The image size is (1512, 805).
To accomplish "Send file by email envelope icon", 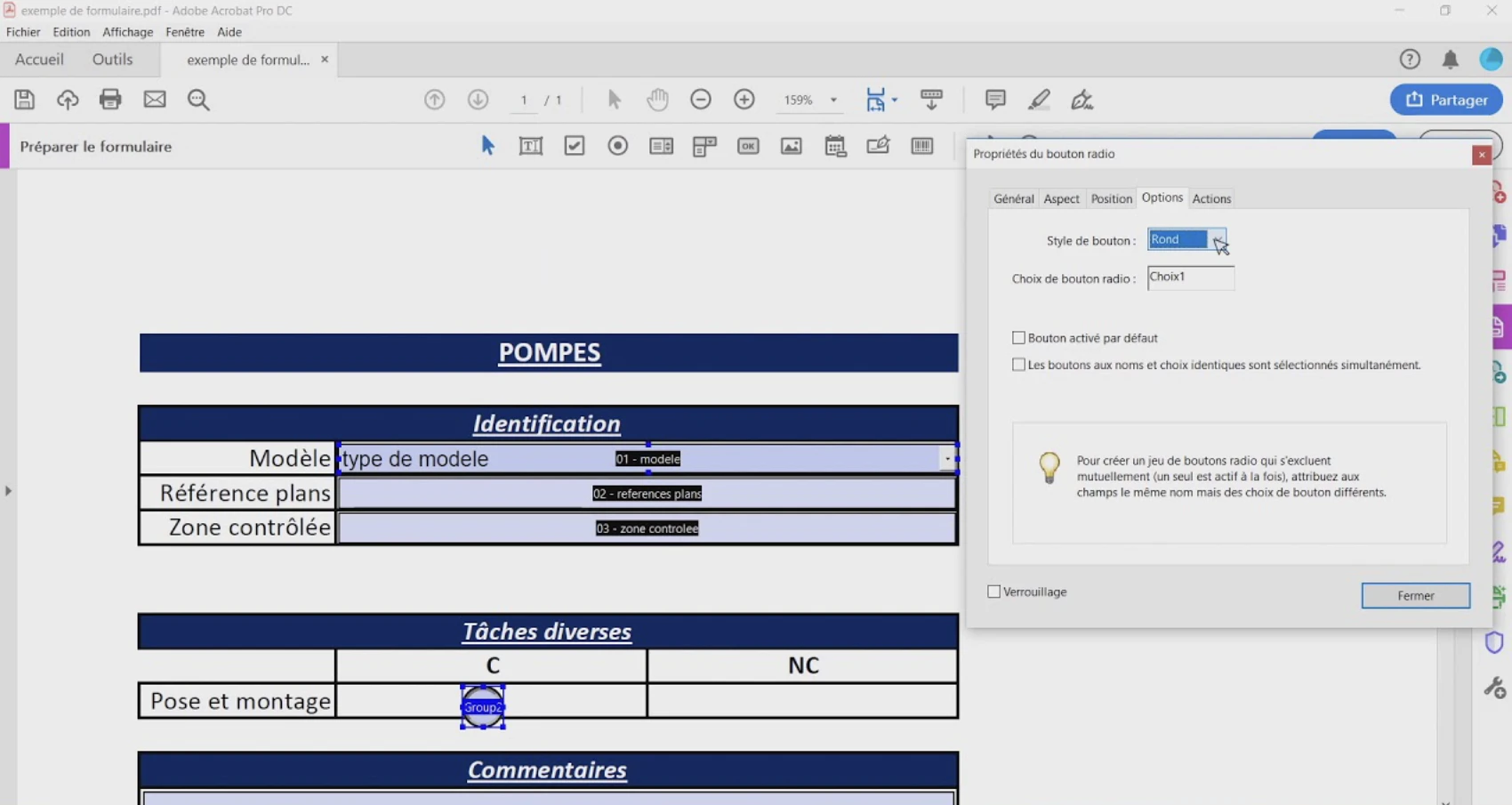I will (x=155, y=100).
